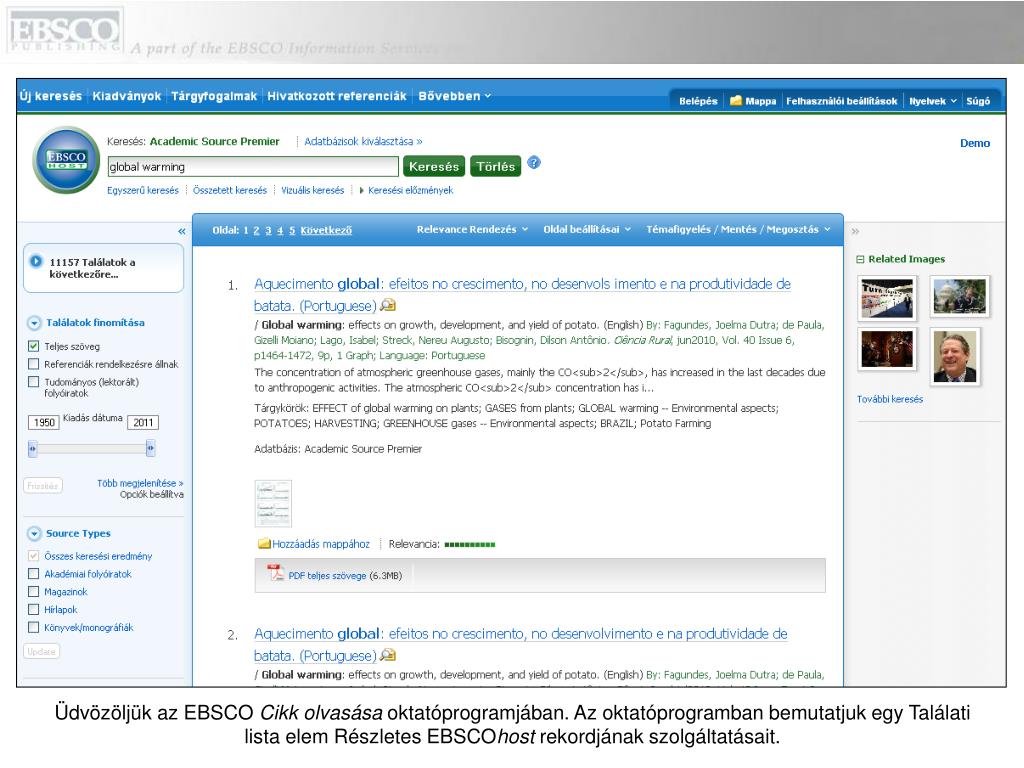Open Oldal beállításai dropdown
The height and width of the screenshot is (768, 1024).
[587, 229]
